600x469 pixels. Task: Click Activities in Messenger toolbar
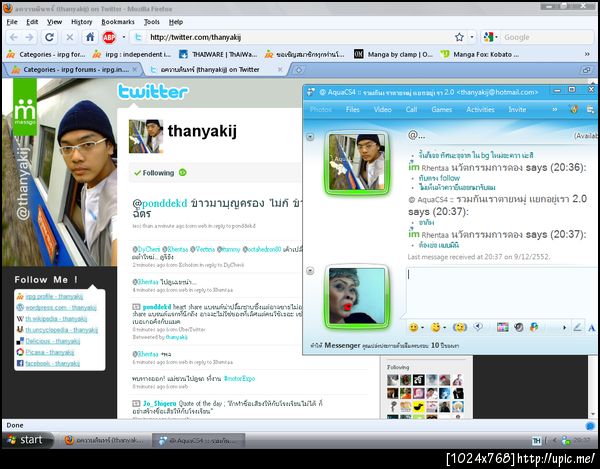(x=480, y=109)
